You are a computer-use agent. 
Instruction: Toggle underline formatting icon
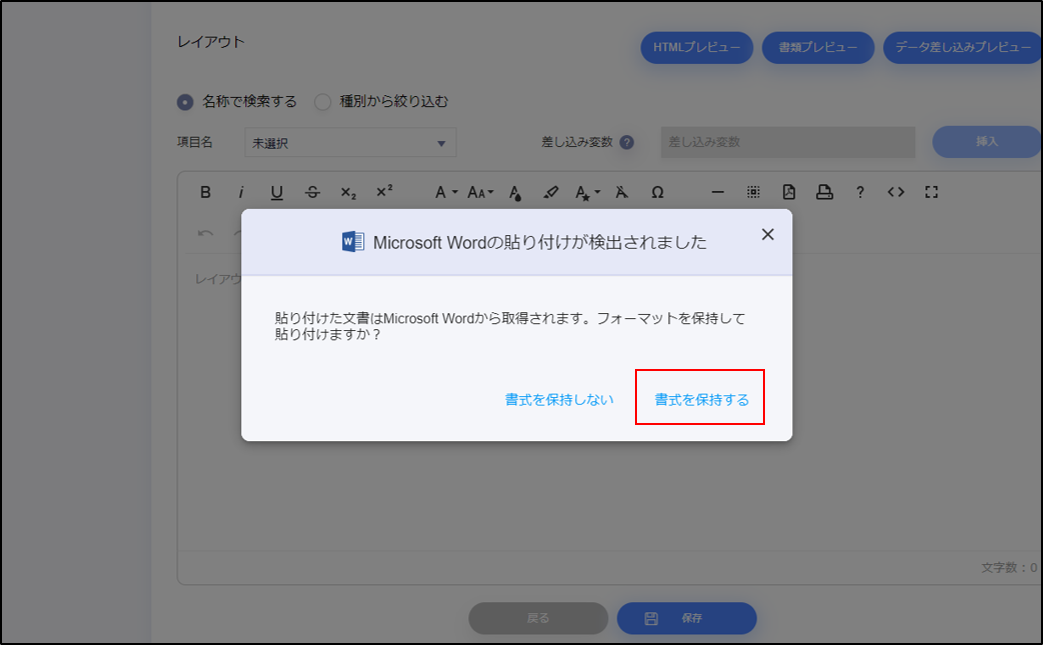coord(277,192)
